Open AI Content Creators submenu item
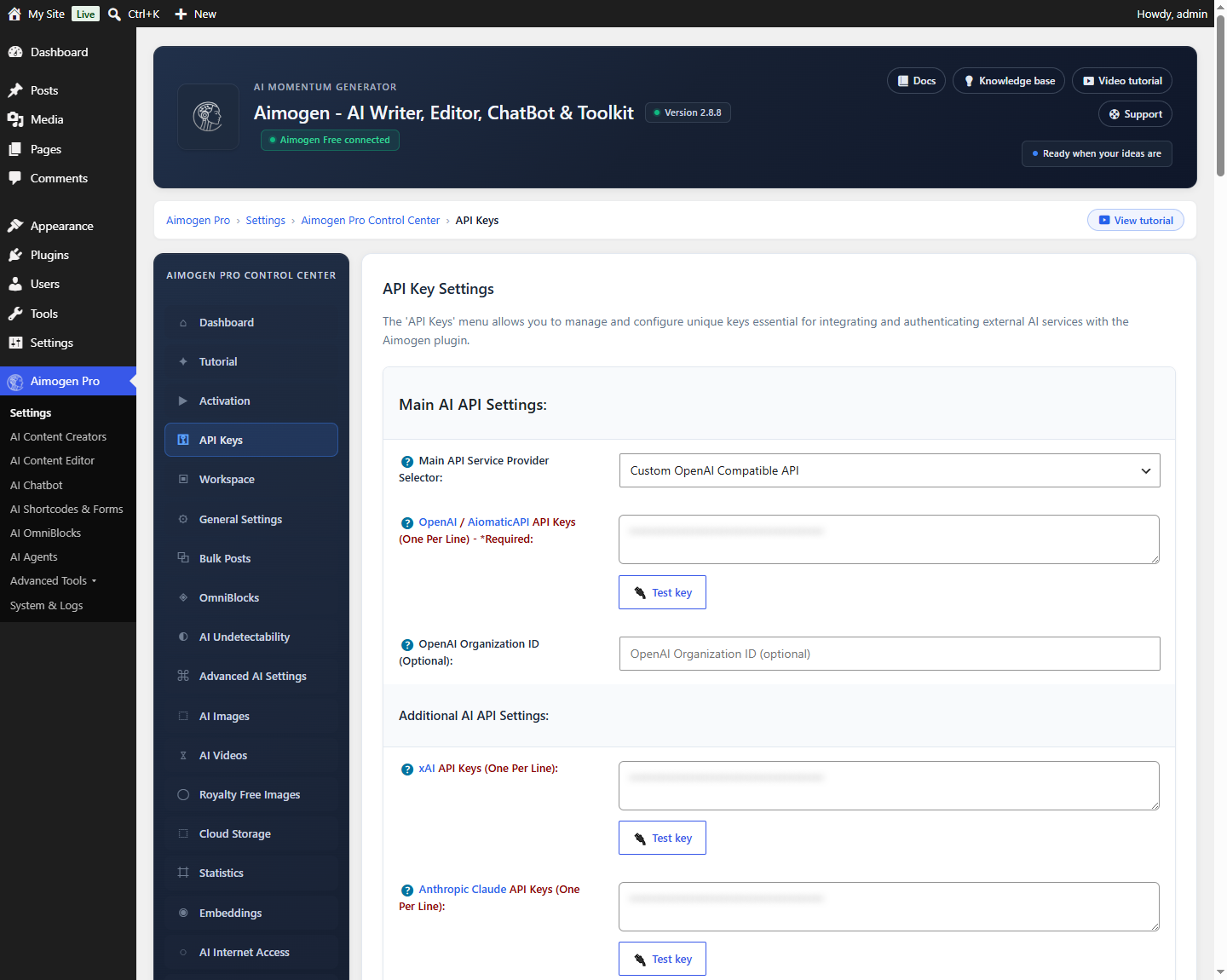Screen dimensions: 1227x980 58,436
